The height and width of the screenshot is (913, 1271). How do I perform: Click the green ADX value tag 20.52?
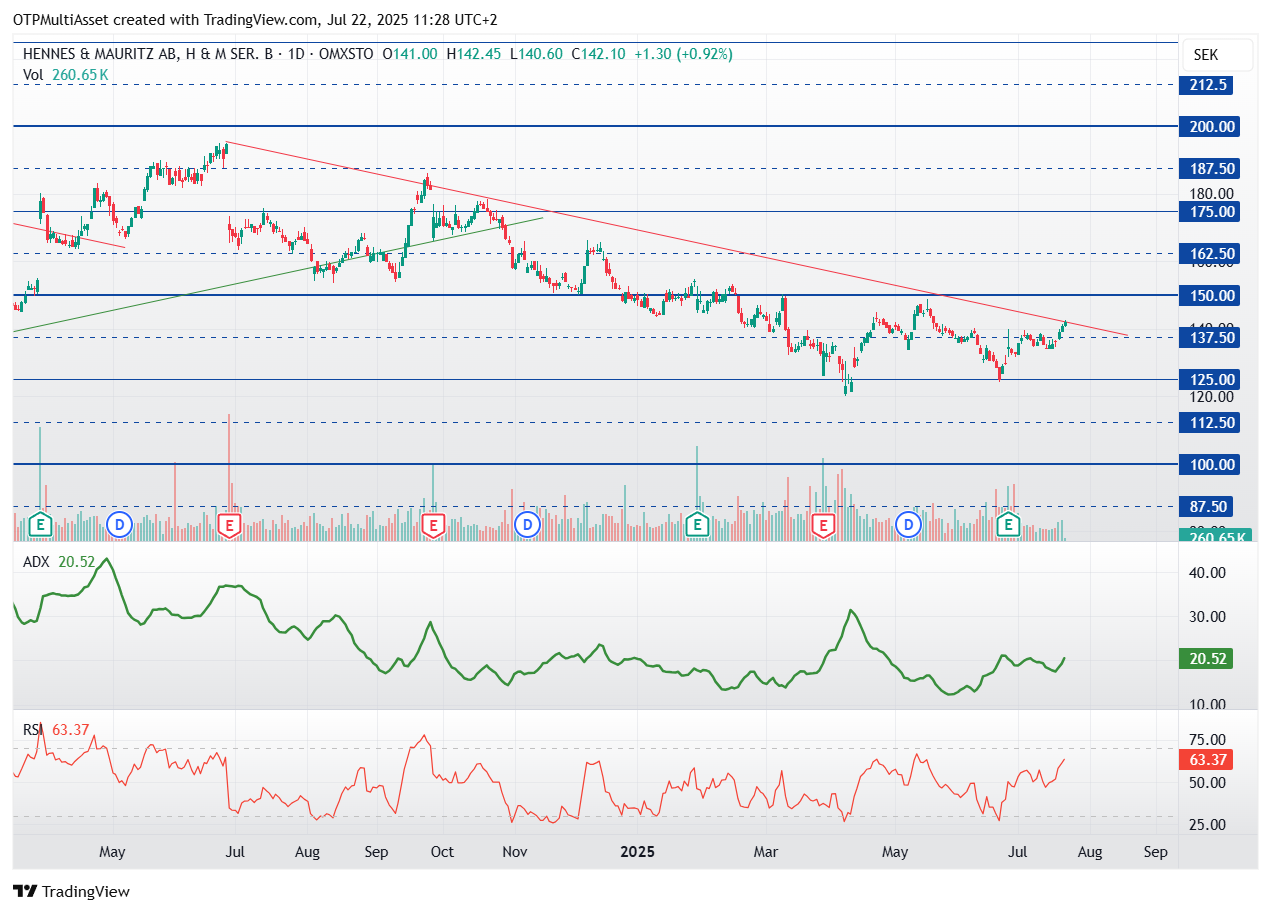tap(1209, 659)
